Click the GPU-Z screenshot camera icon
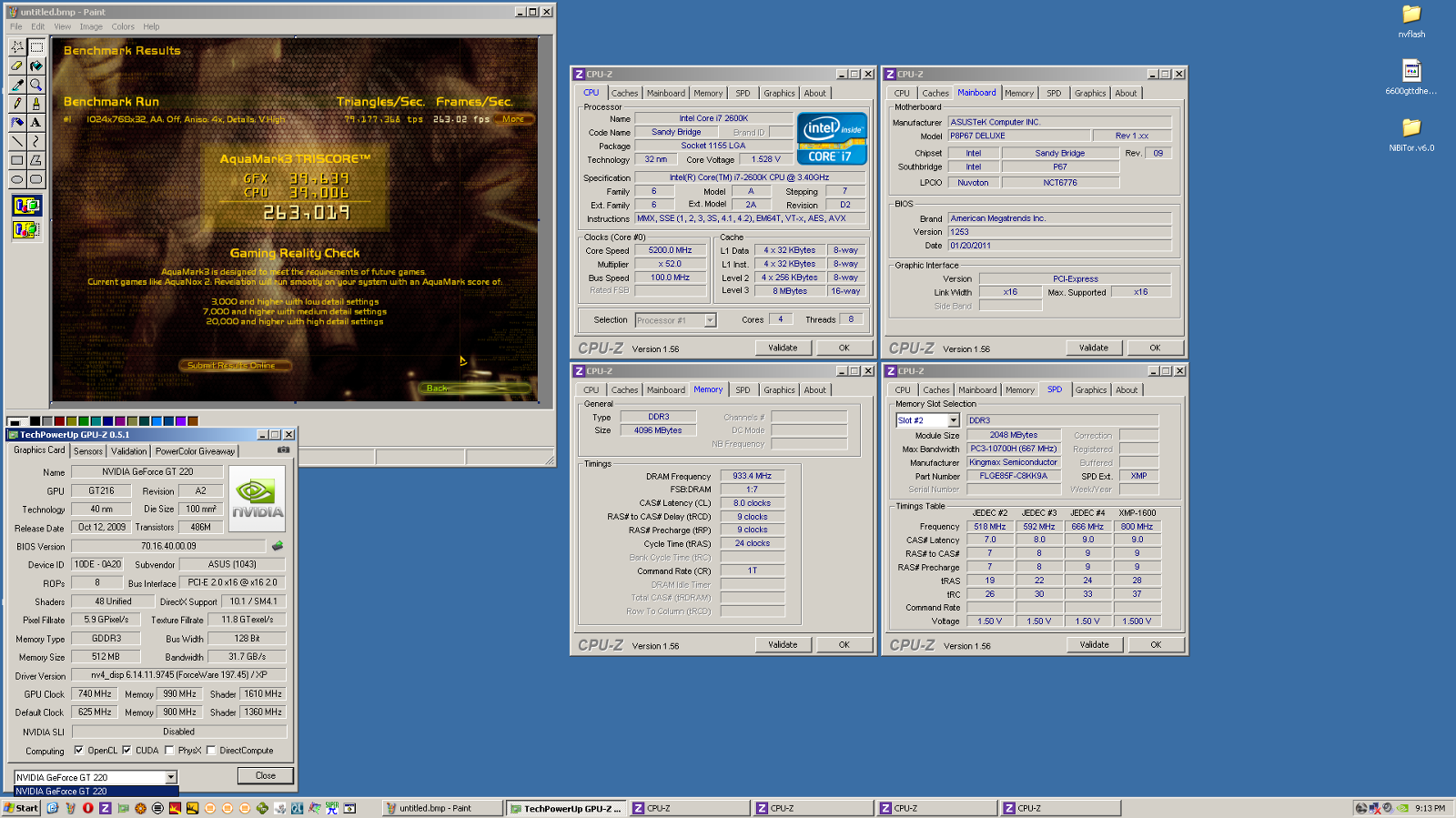Screen dimensions: 1456x818 283,450
